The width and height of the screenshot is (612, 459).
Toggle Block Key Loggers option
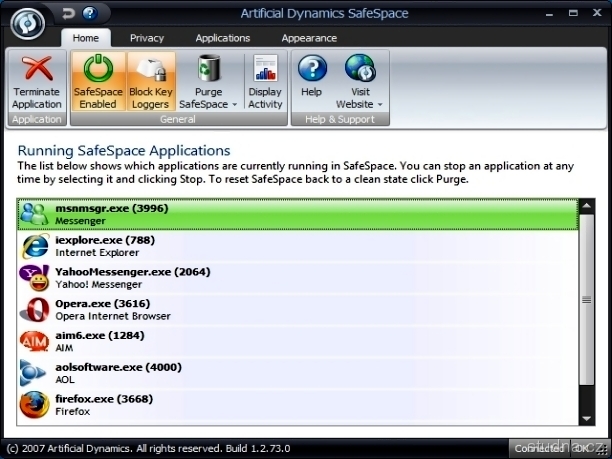pos(151,81)
